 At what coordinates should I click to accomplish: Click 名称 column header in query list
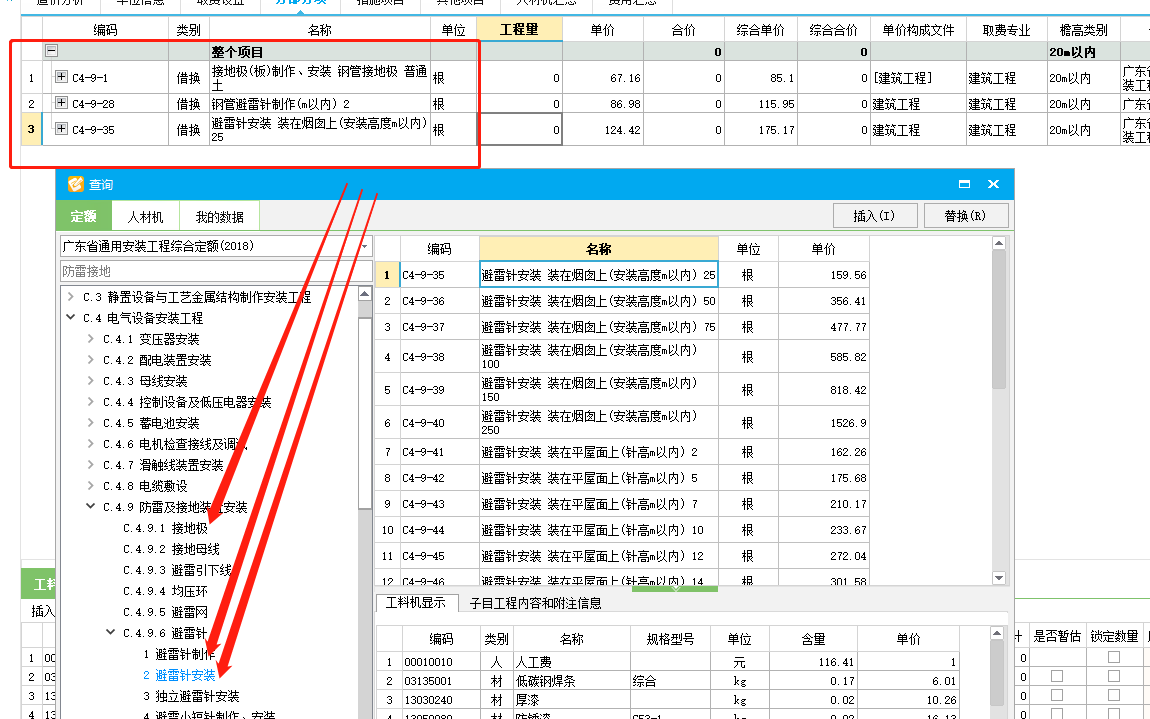tap(598, 249)
